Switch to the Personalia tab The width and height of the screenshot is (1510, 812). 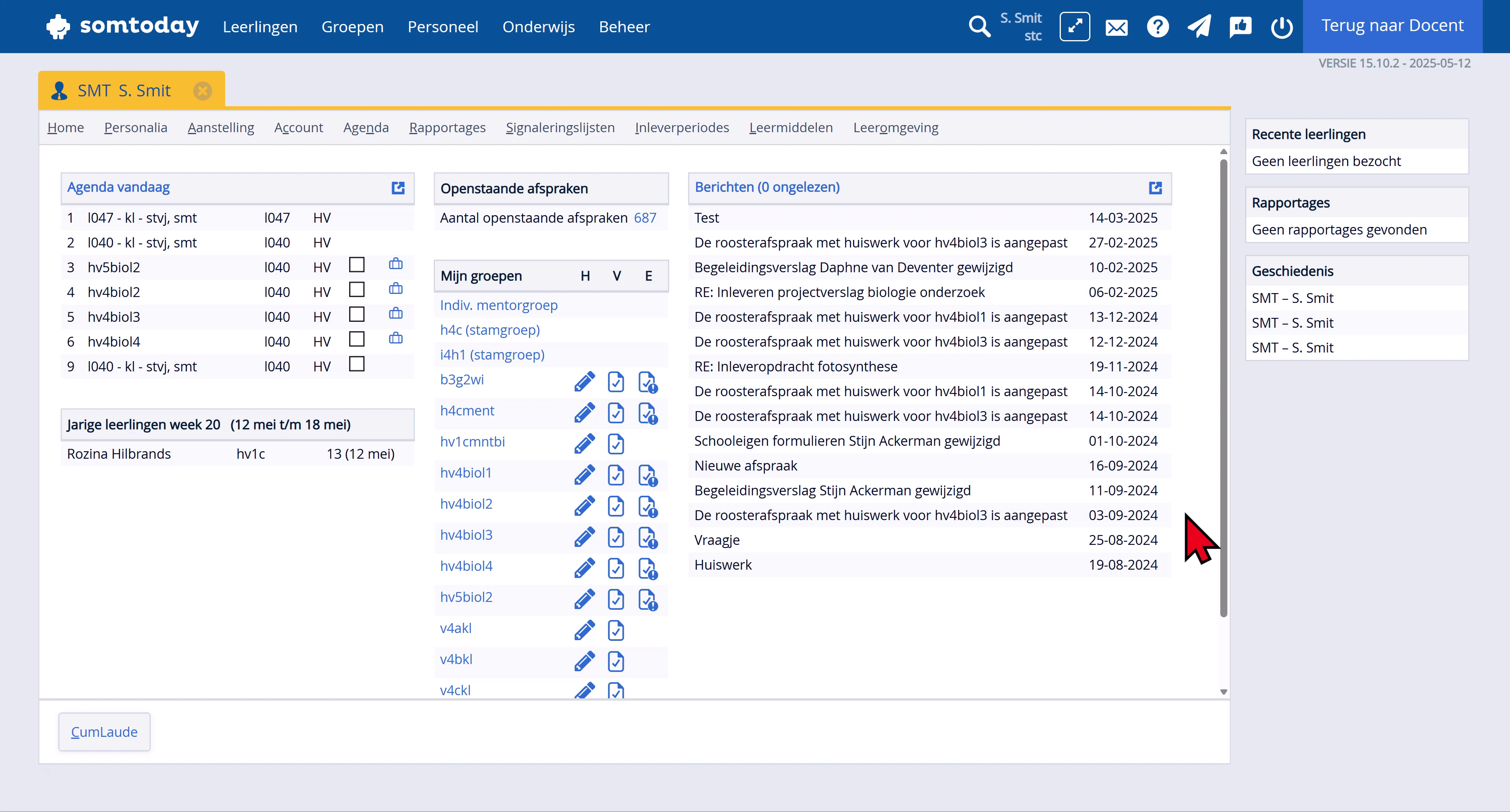[x=135, y=128]
